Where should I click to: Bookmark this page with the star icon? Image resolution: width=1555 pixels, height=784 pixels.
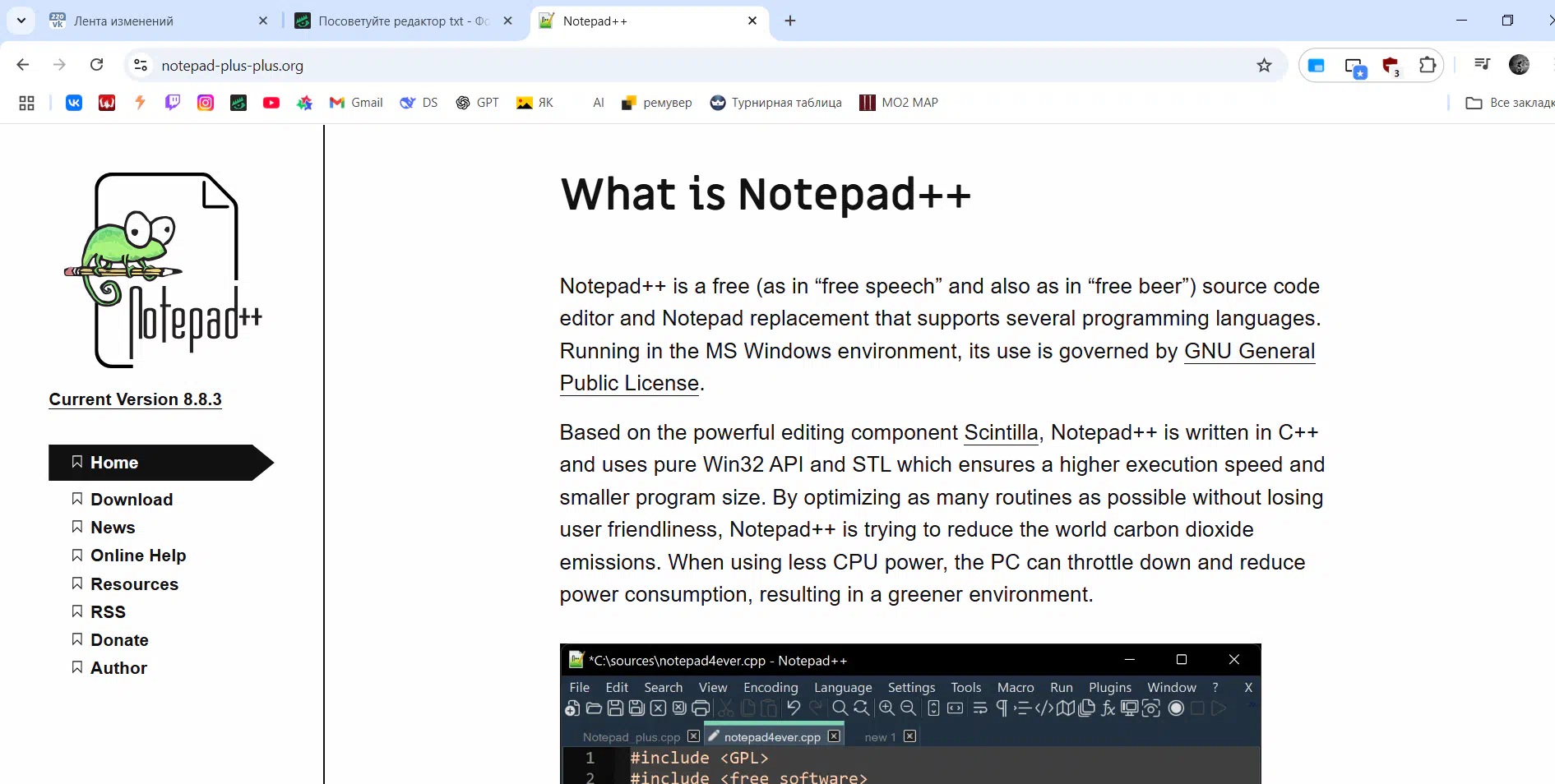[1264, 65]
